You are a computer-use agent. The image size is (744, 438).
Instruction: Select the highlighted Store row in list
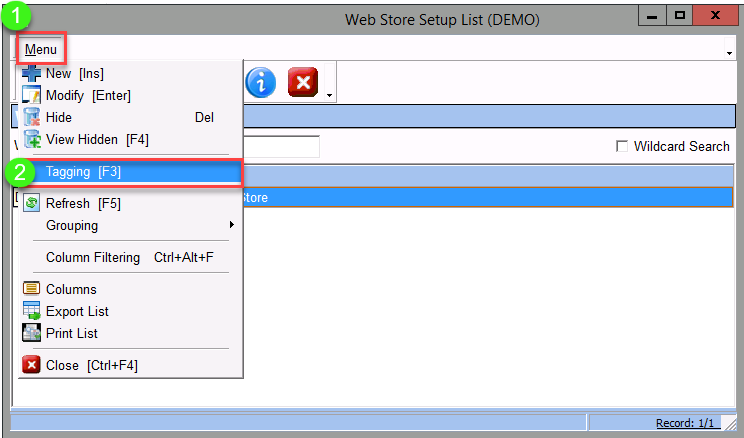click(x=480, y=198)
